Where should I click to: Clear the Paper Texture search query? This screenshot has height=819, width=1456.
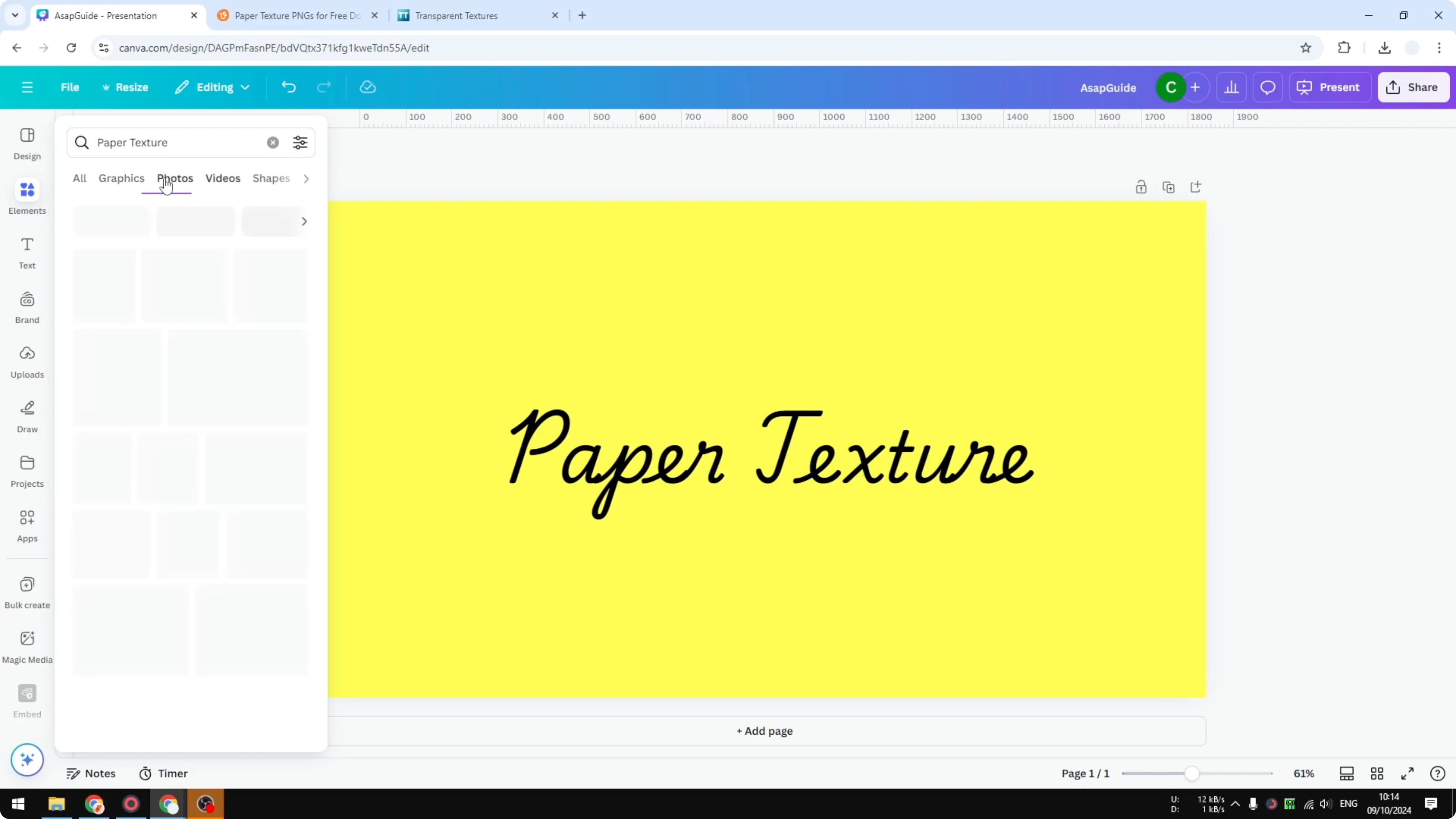273,142
